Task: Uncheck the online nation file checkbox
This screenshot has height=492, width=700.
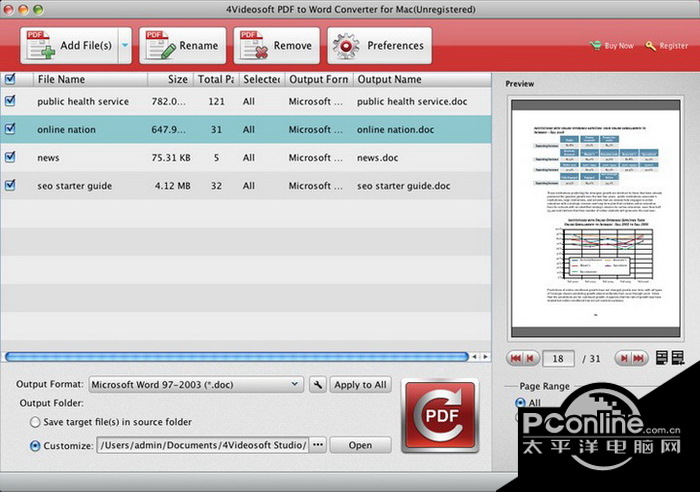Action: pyautogui.click(x=10, y=129)
